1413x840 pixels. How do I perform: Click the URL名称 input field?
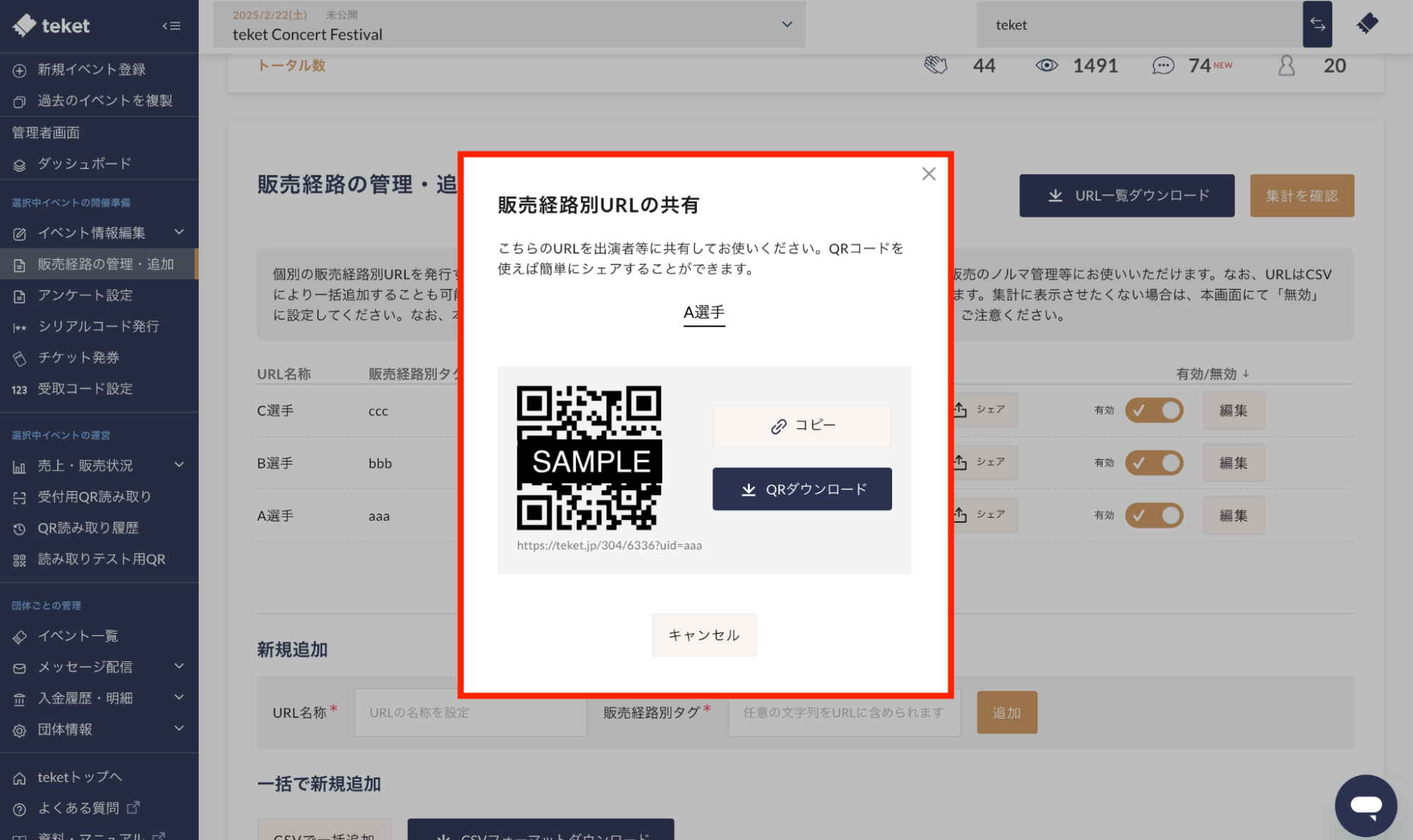coord(471,712)
